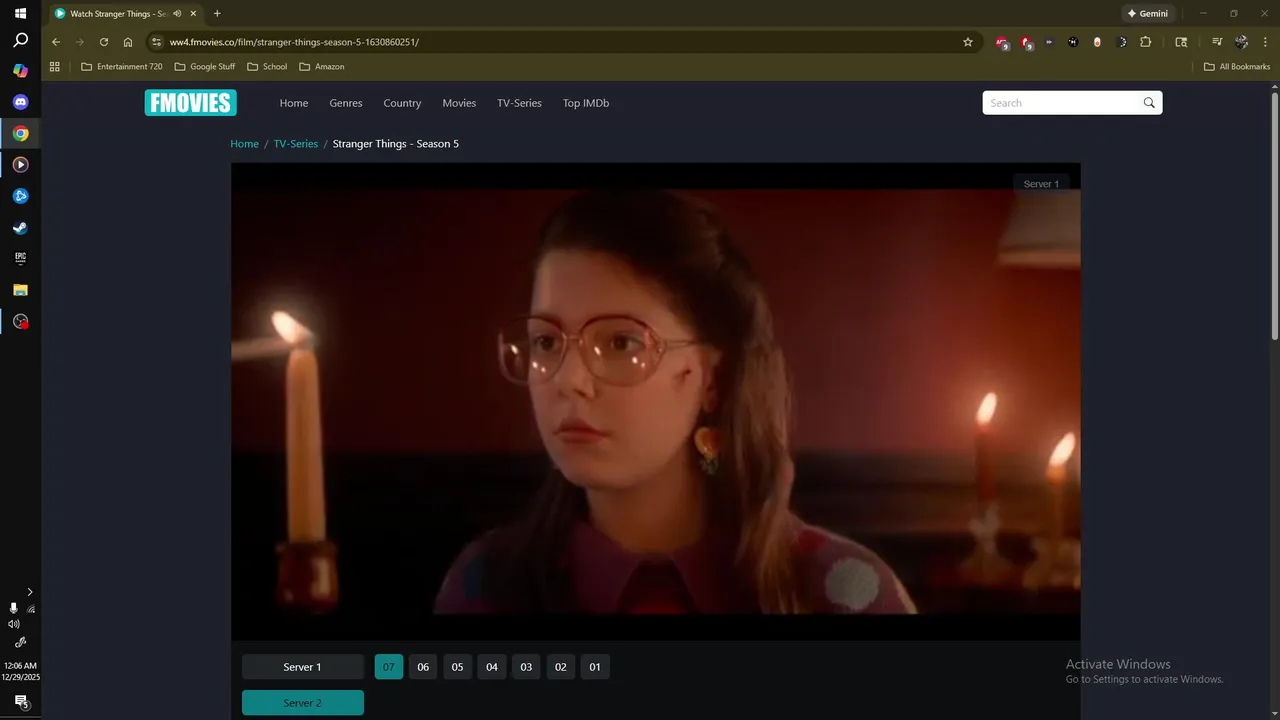Show hidden system tray icons
The height and width of the screenshot is (720, 1280).
30,592
